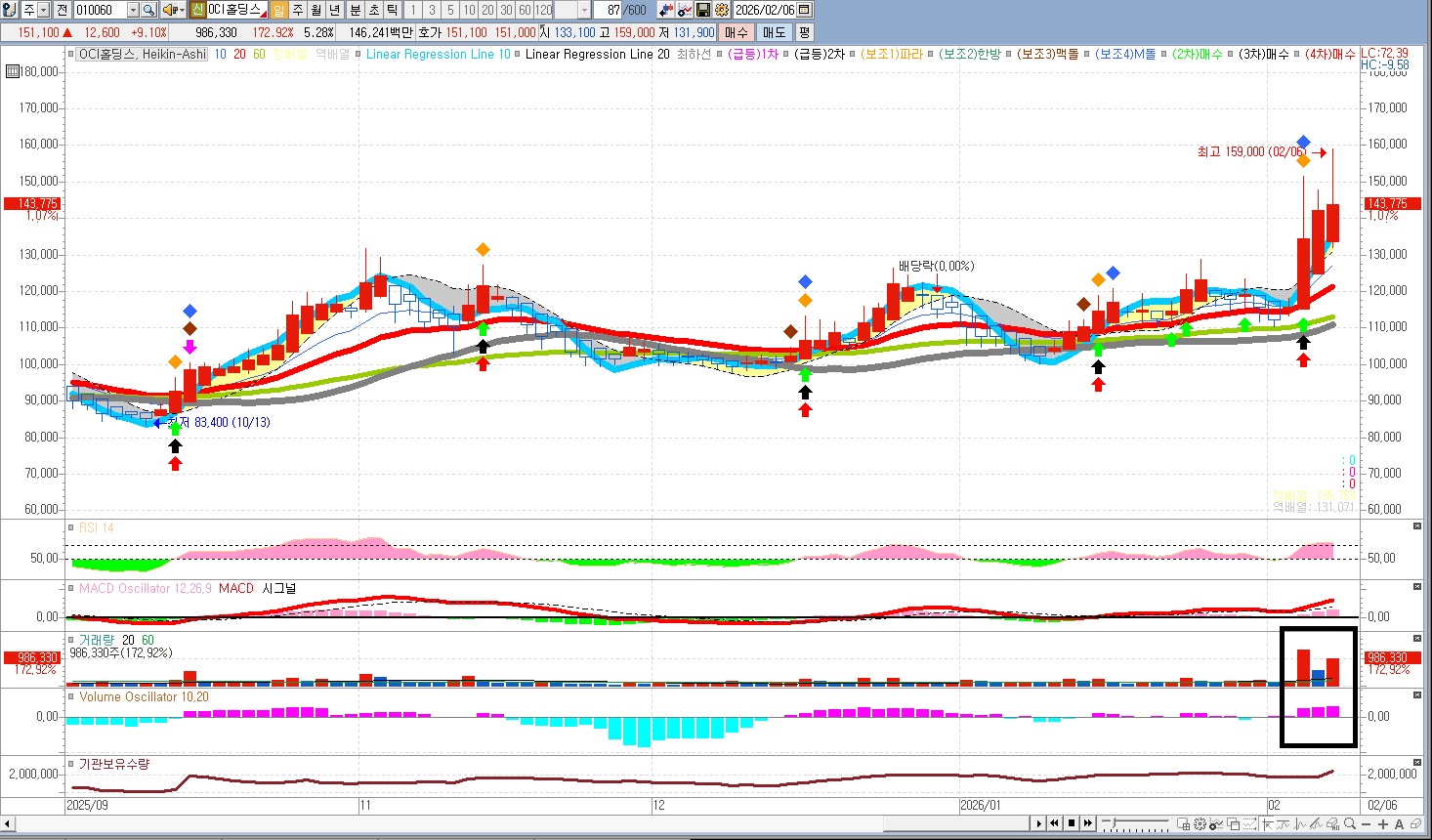
Task: Click the 매도 sell button
Action: click(x=775, y=32)
